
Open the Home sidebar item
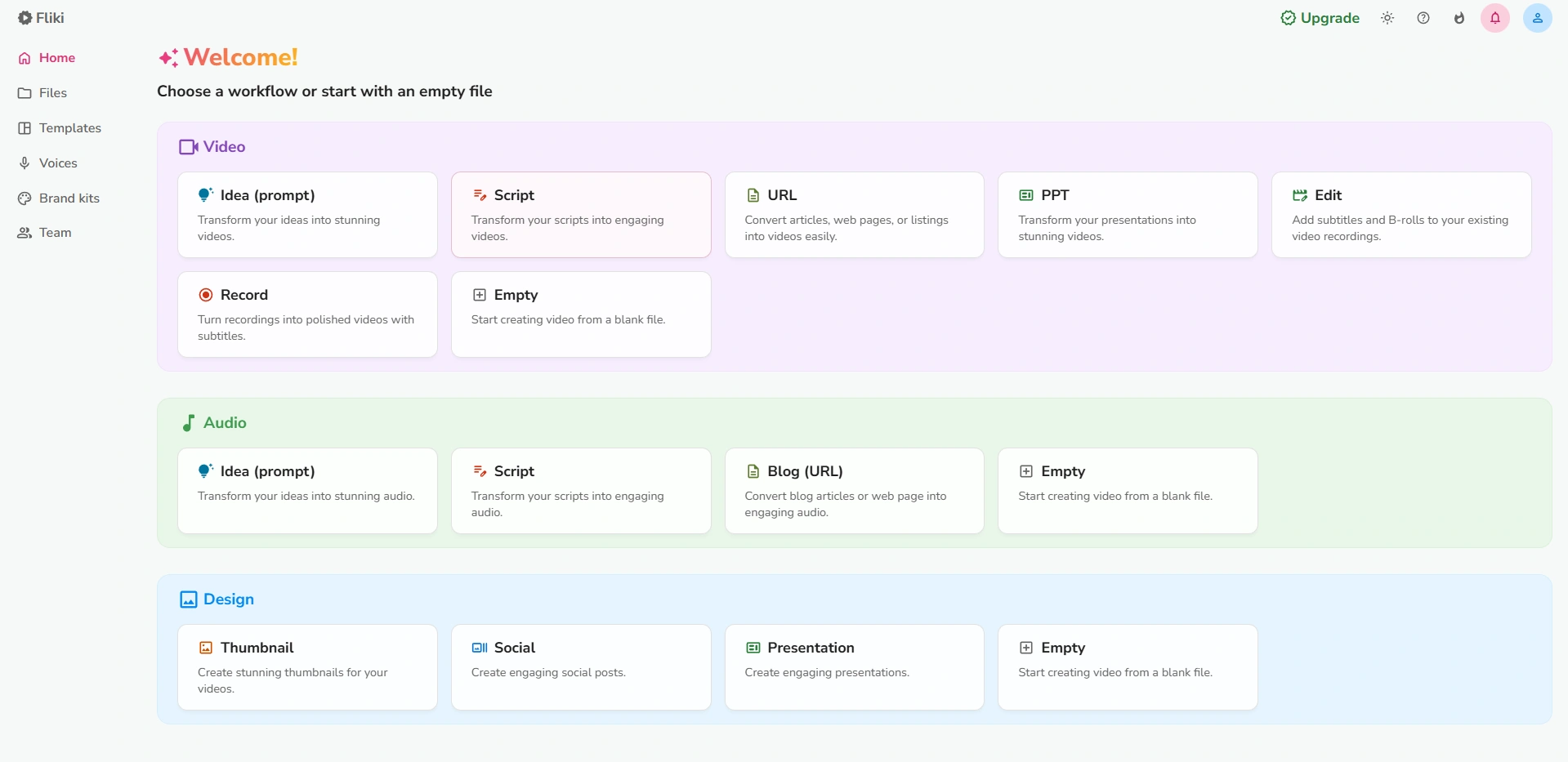coord(47,58)
